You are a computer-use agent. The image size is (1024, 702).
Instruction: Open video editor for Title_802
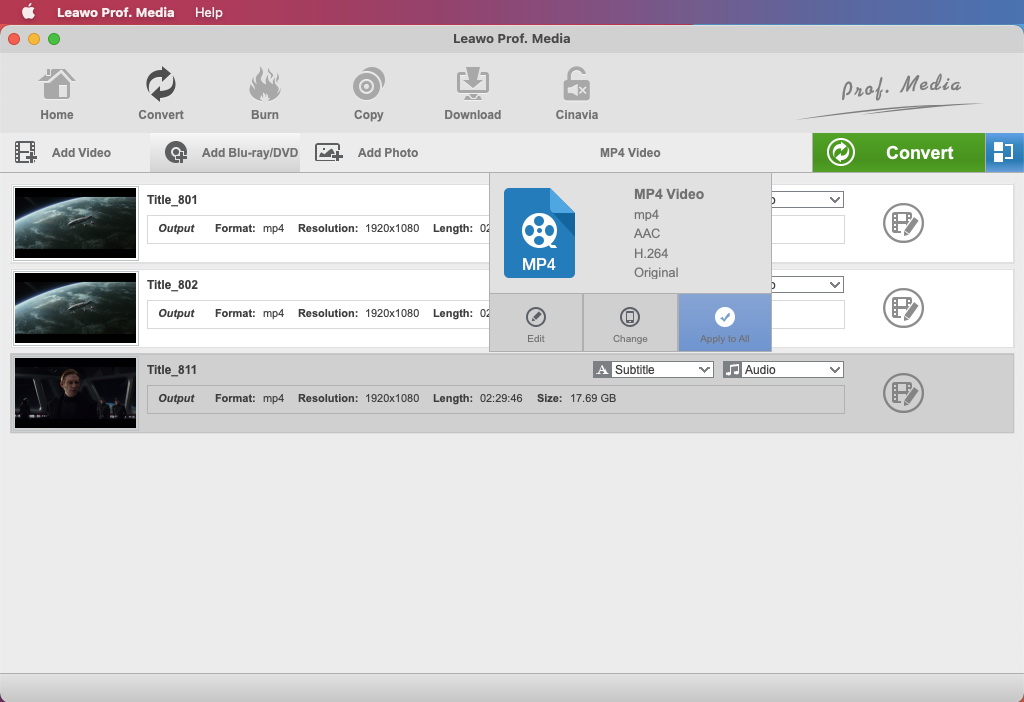pos(903,308)
